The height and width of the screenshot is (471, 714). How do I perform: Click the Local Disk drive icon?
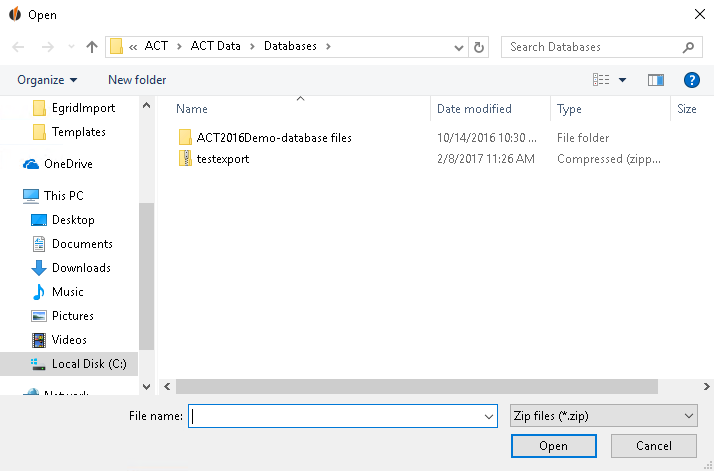38,363
